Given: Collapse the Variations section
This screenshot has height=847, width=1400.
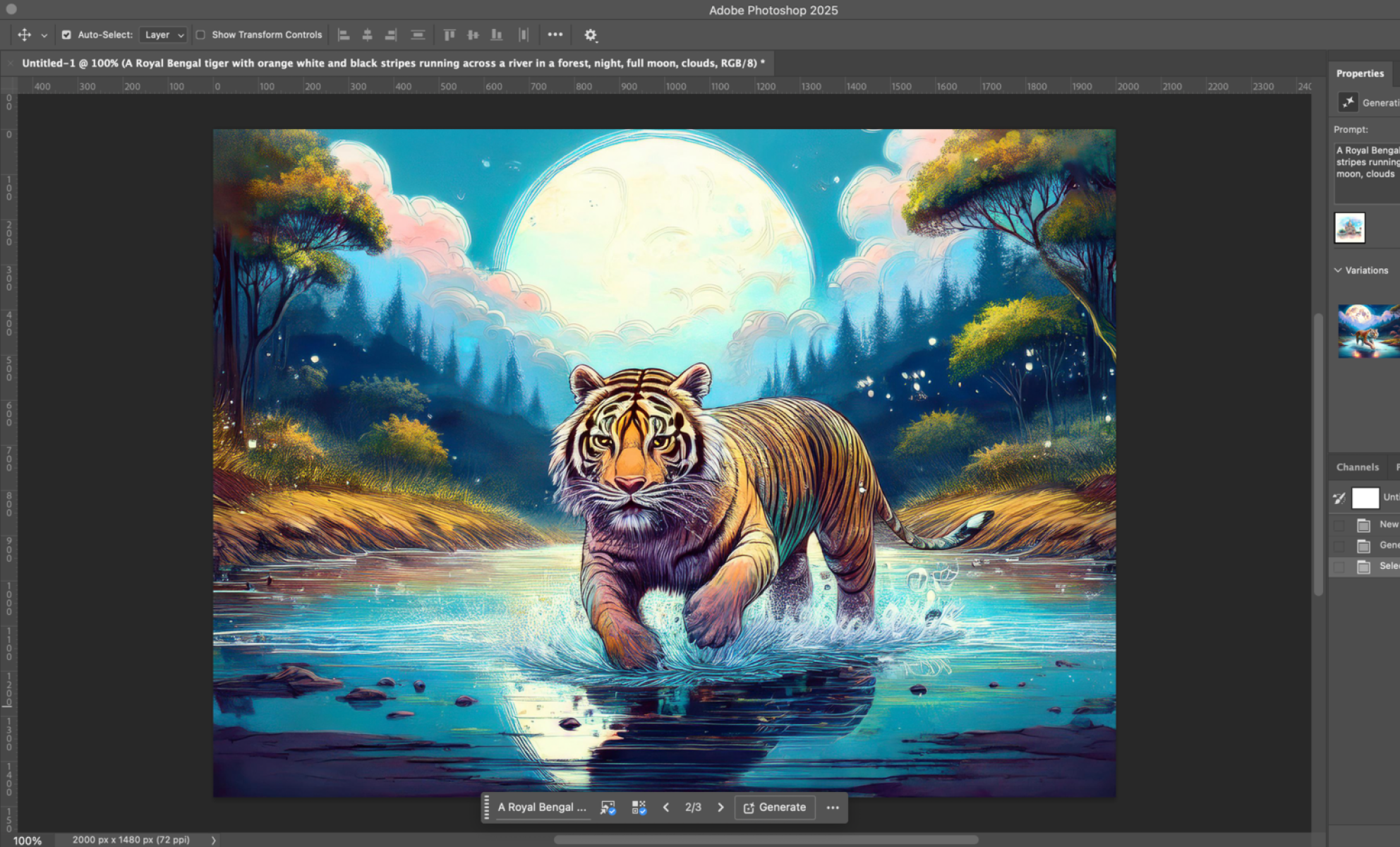Looking at the screenshot, I should pos(1338,270).
